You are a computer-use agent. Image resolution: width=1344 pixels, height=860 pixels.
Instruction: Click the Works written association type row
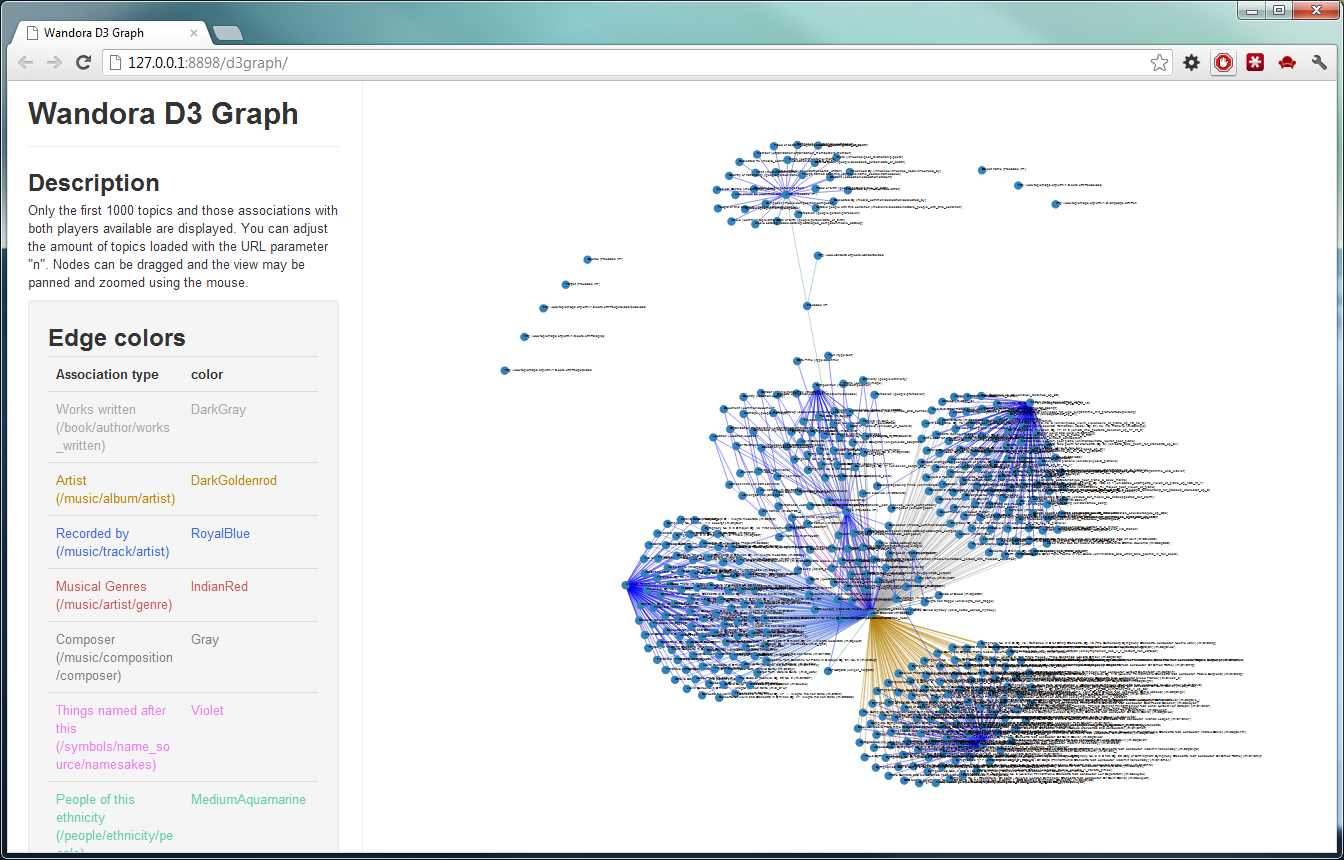[112, 427]
